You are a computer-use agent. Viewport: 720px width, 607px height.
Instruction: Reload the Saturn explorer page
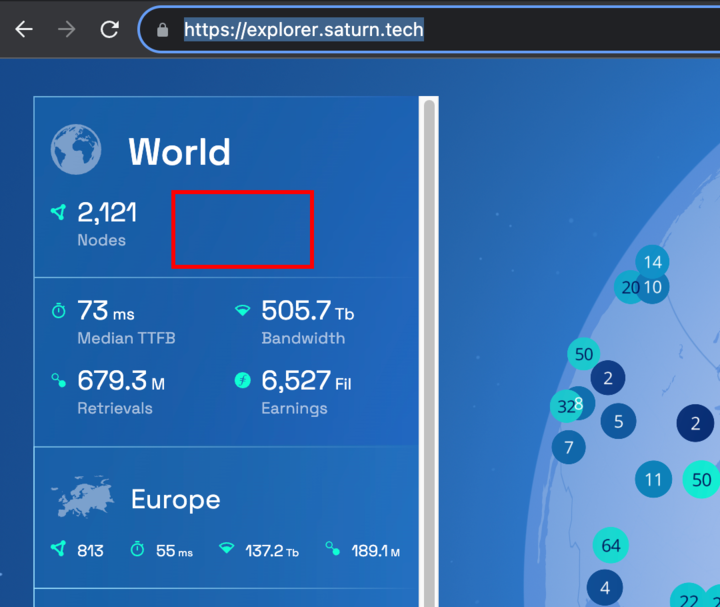(110, 29)
